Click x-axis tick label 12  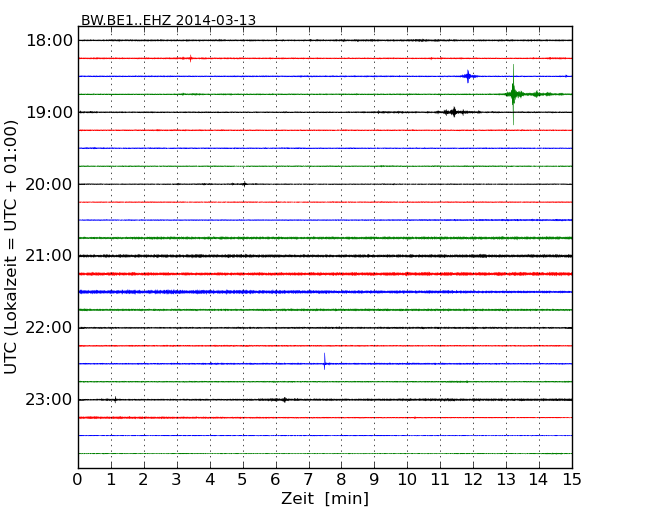tap(473, 479)
